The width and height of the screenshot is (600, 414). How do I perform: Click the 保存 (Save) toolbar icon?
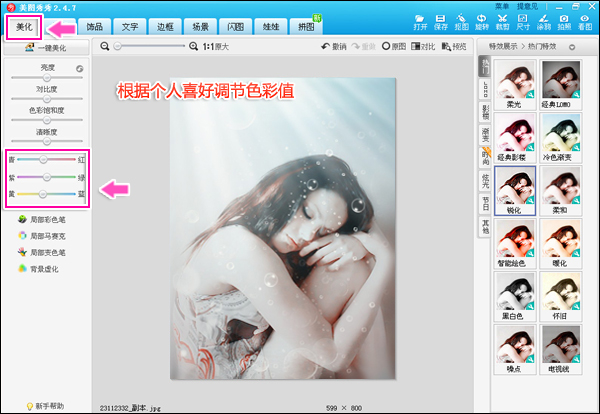point(442,22)
